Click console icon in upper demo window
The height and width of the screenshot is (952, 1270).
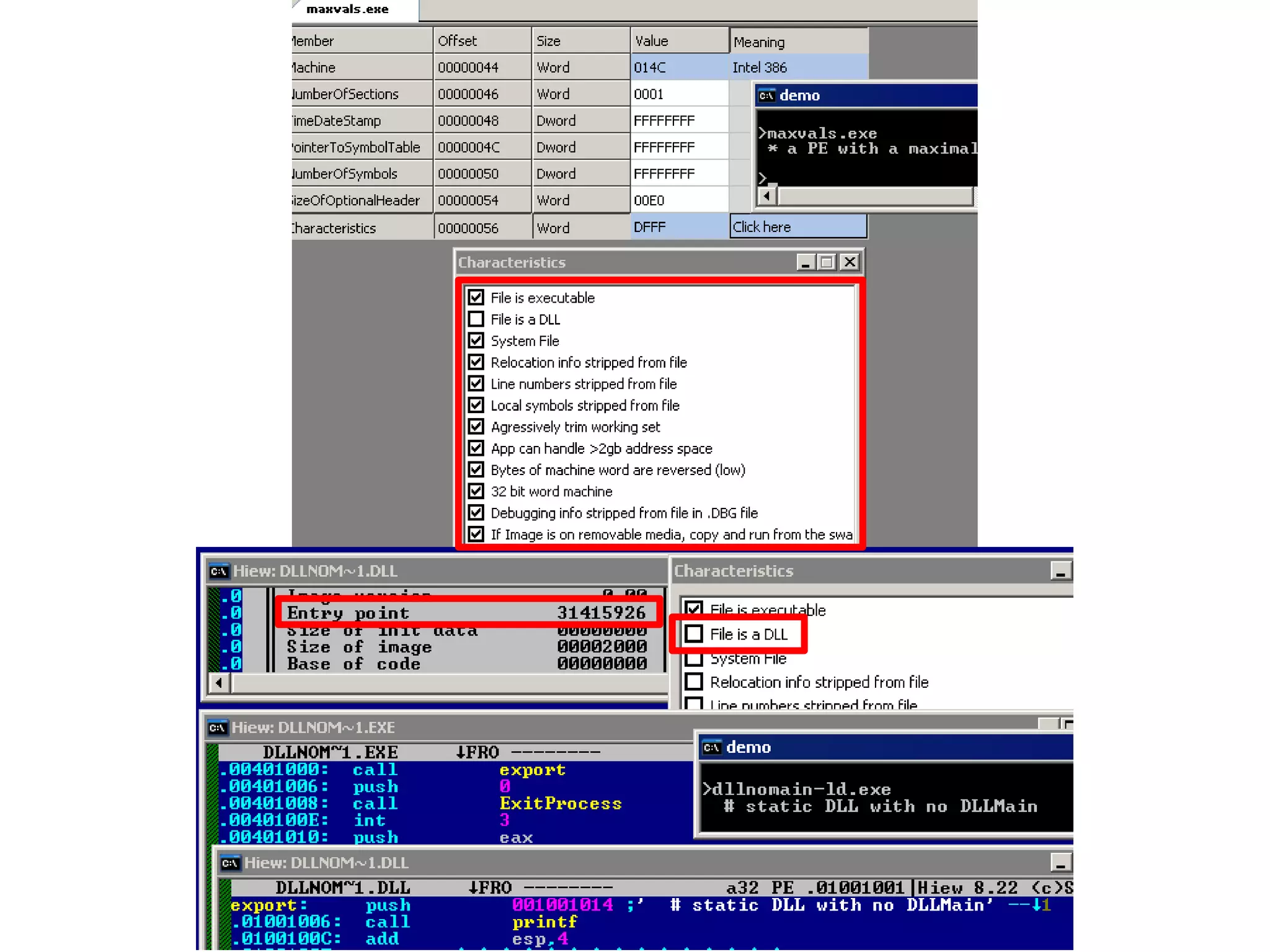coord(766,96)
